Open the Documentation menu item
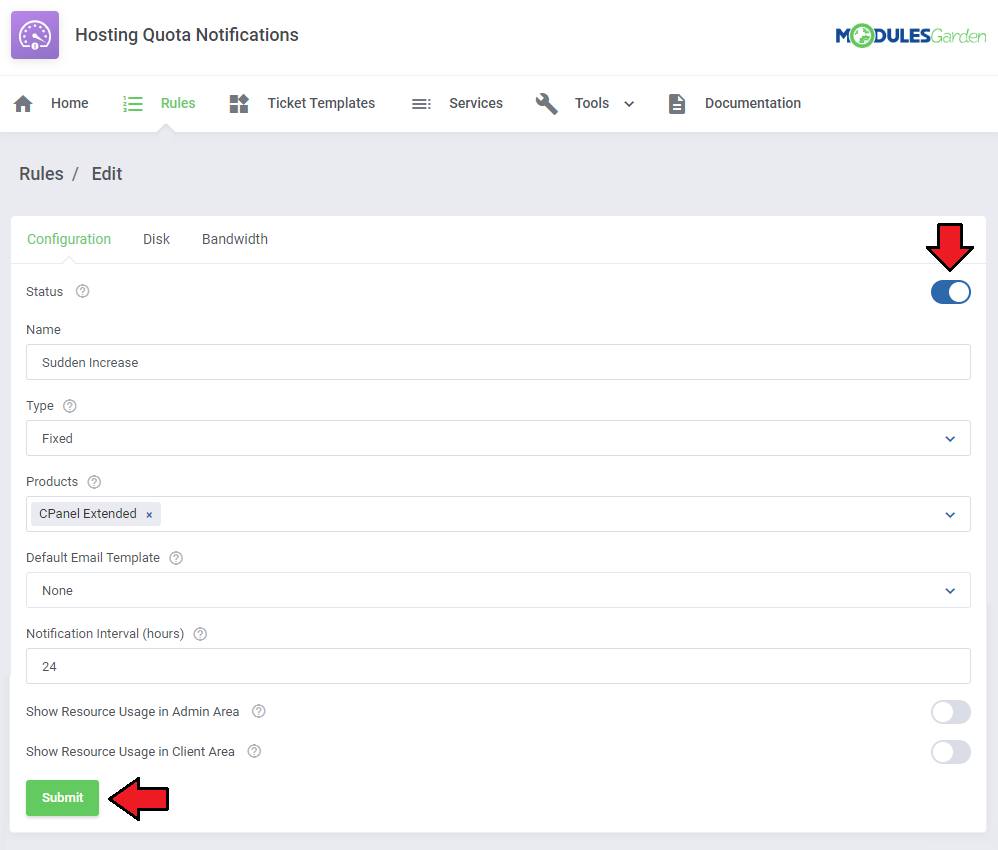 pos(752,103)
